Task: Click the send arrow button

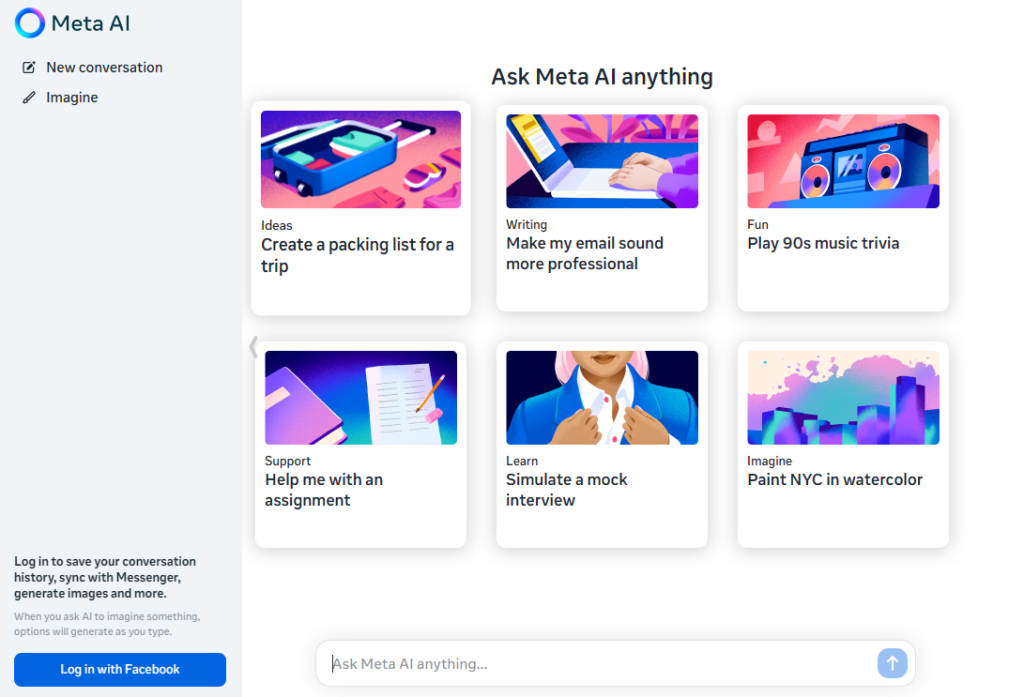Action: [892, 663]
